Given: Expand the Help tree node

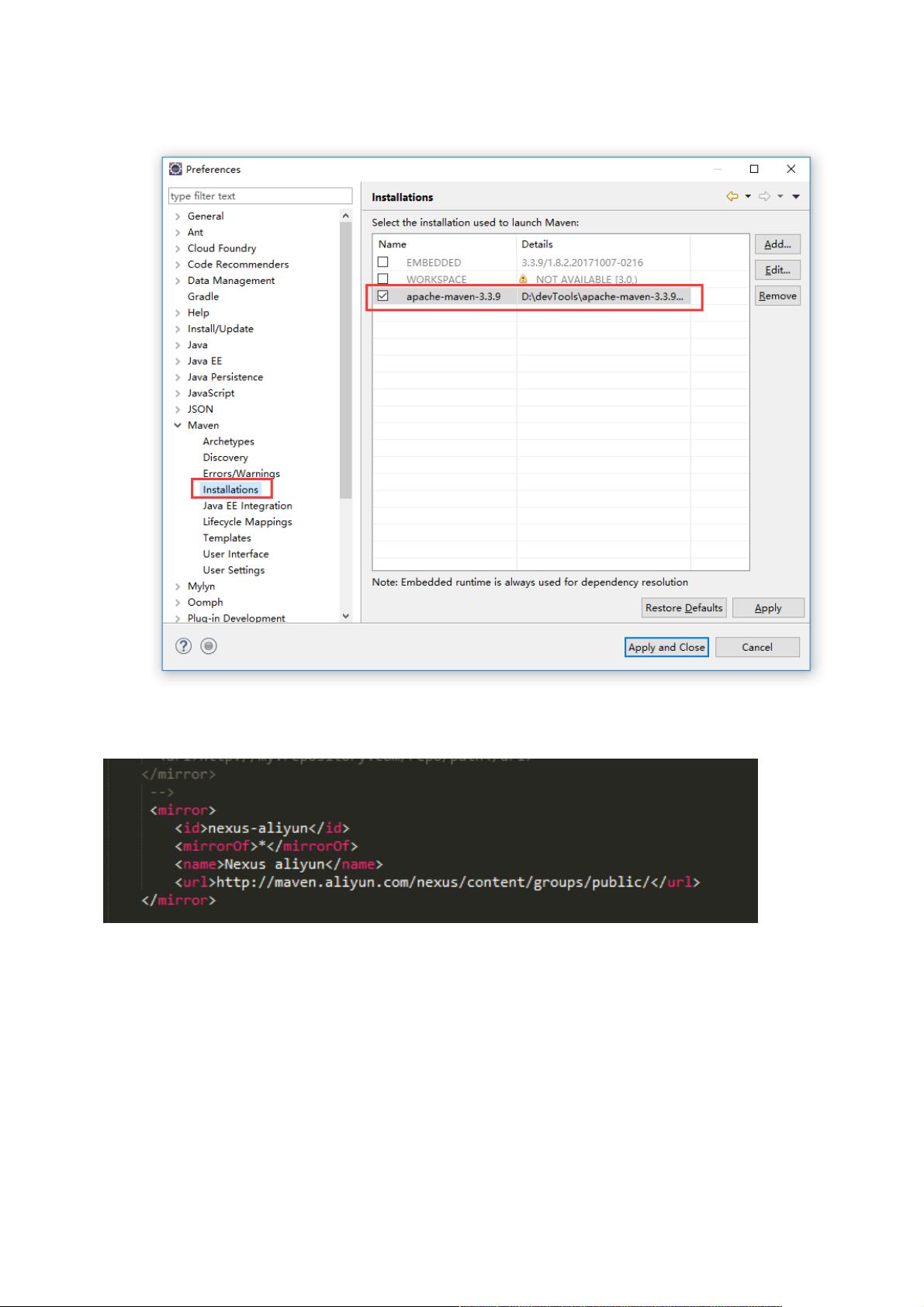Looking at the screenshot, I should (x=178, y=313).
